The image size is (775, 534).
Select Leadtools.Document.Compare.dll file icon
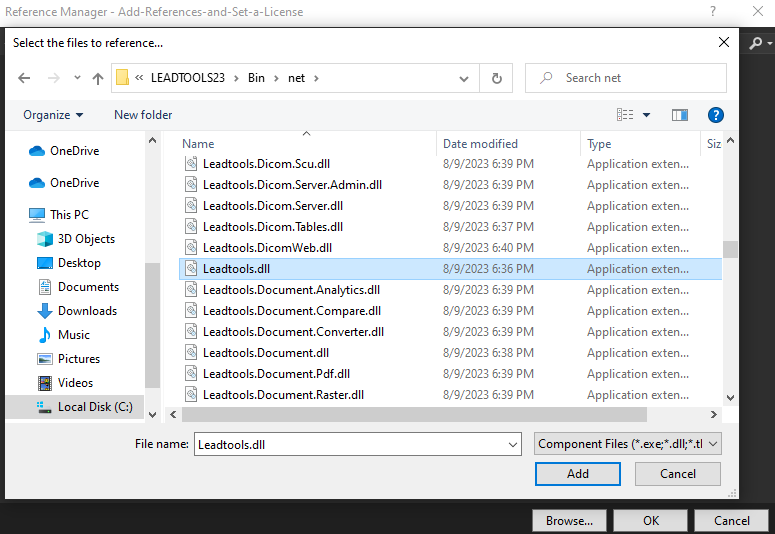[x=191, y=311]
